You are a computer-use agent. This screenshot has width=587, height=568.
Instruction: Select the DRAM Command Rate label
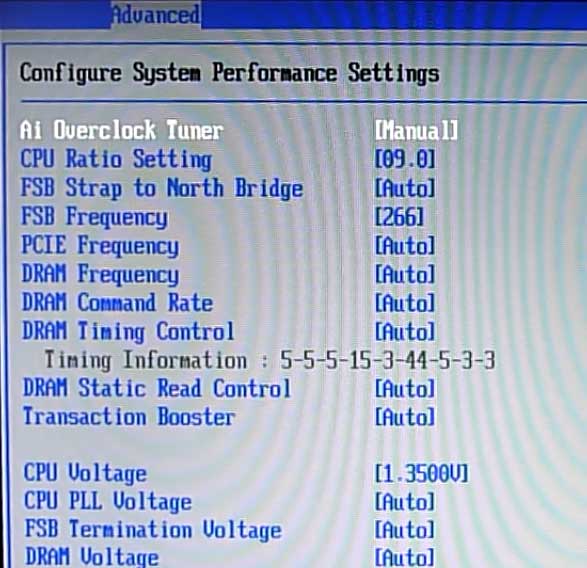click(118, 303)
